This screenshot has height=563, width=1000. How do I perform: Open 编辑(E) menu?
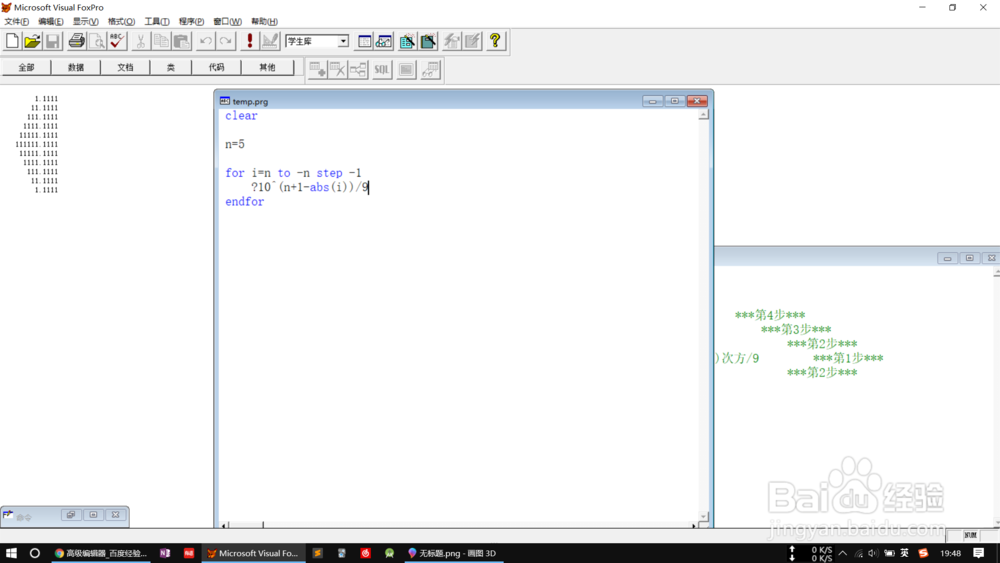(50, 22)
